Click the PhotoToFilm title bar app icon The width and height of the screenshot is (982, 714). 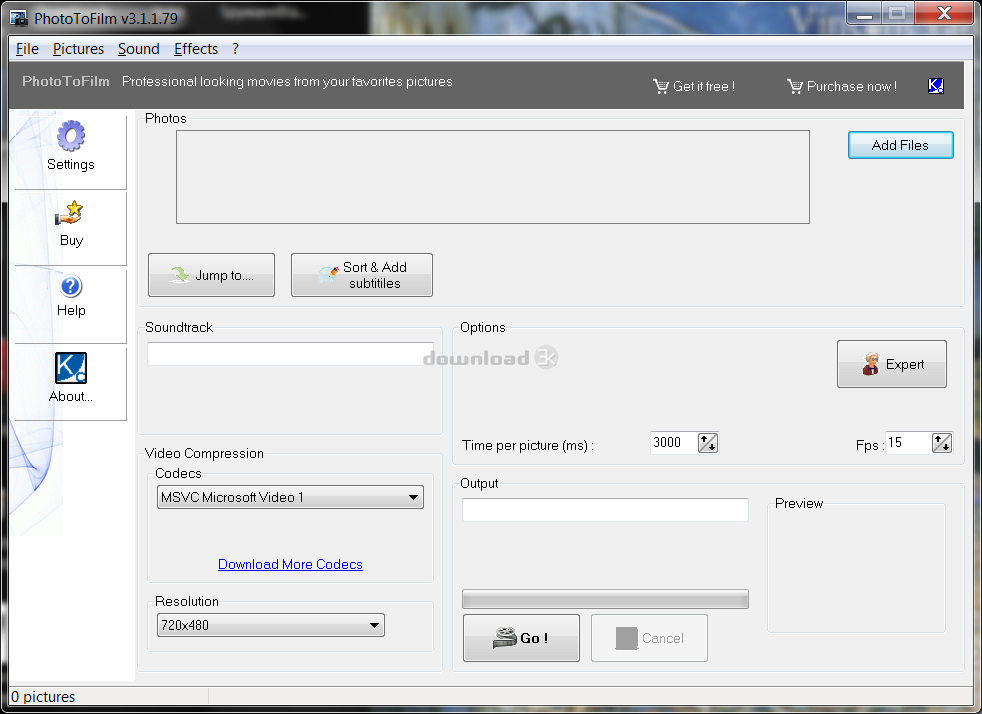[19, 18]
